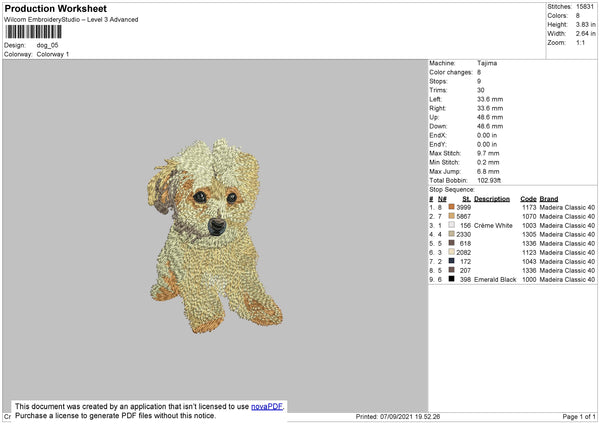This screenshot has width=600, height=424.
Task: Click 'Wilcom EmbroideryStudio – Level 3 Advanced' text
Action: point(71,20)
